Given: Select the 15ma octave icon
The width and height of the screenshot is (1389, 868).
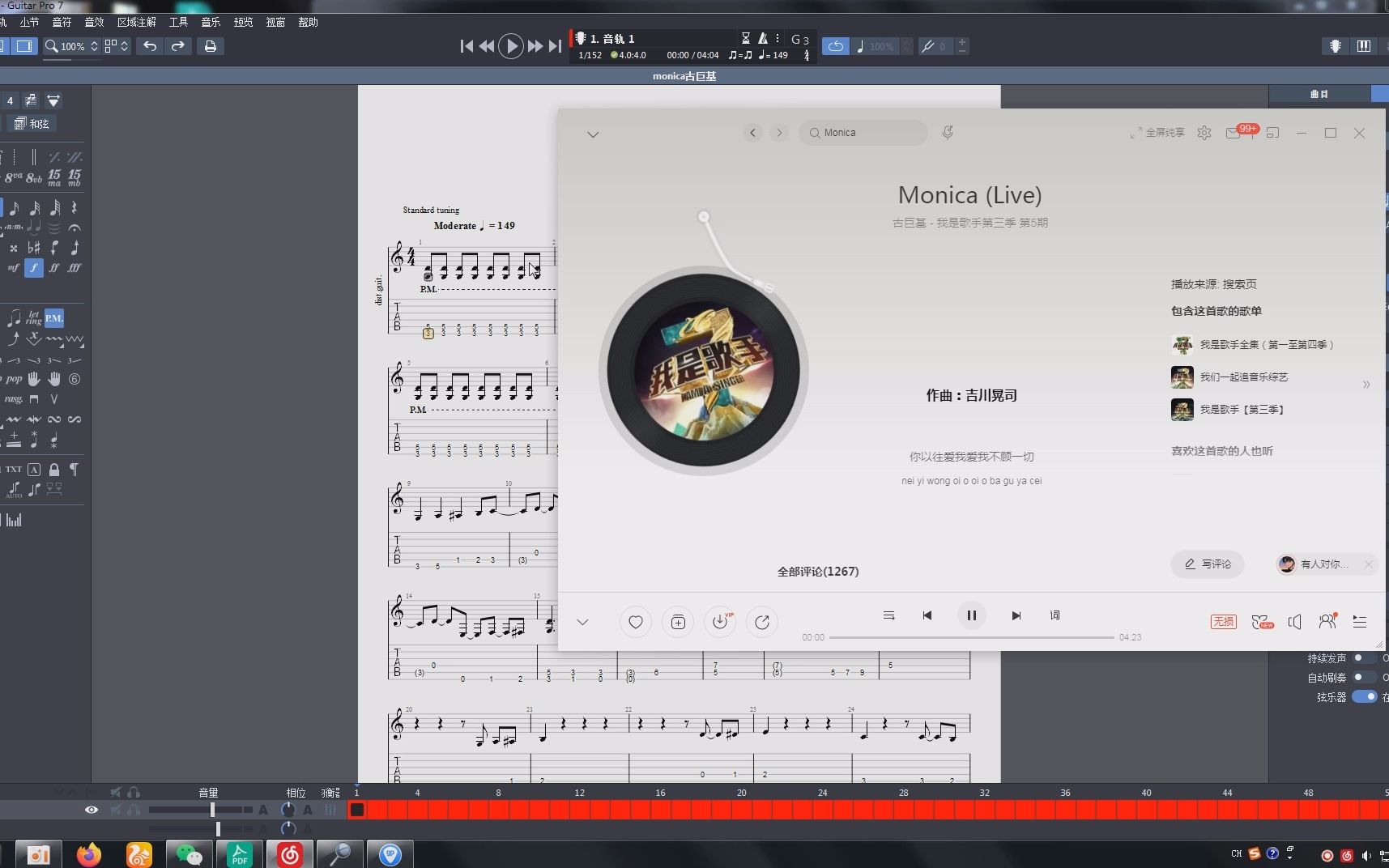Looking at the screenshot, I should (54, 177).
